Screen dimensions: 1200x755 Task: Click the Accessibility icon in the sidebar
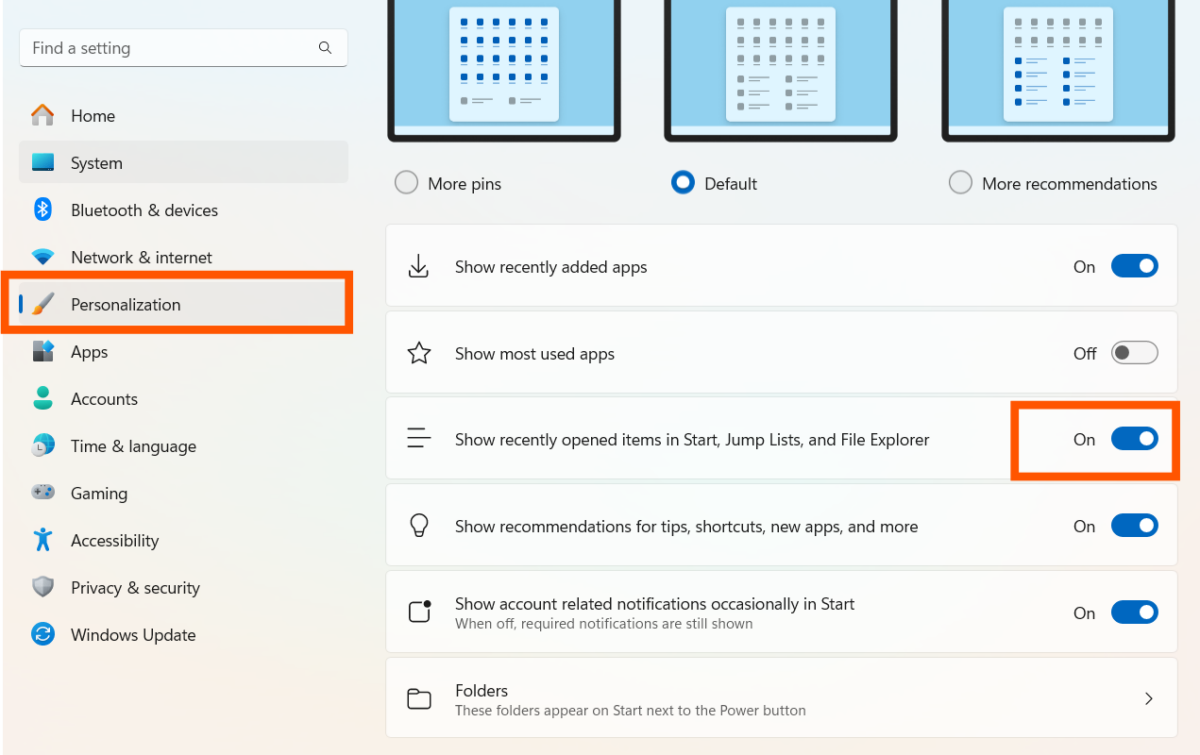(44, 540)
